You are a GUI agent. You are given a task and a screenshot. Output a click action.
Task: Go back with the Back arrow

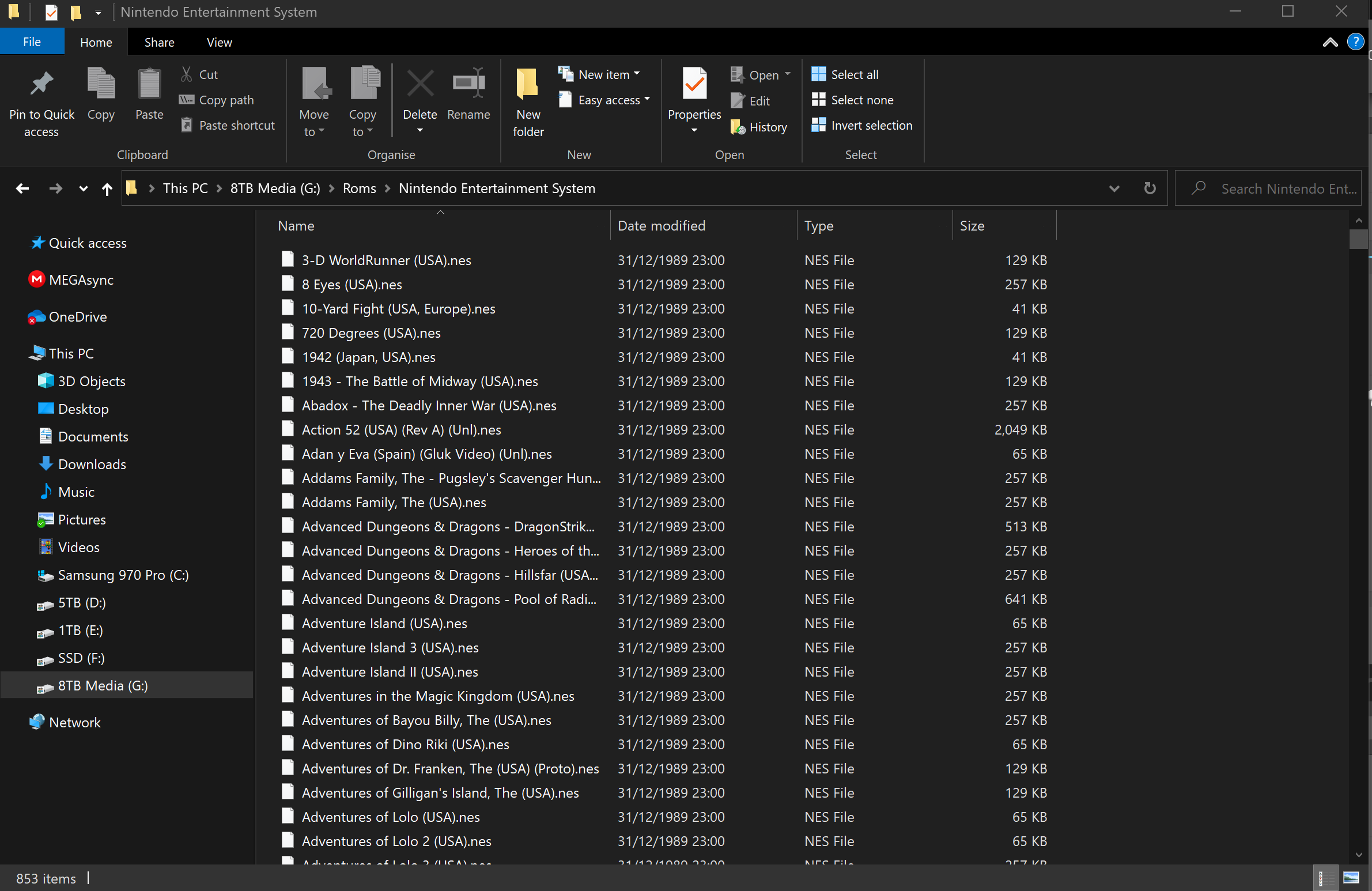pos(22,188)
